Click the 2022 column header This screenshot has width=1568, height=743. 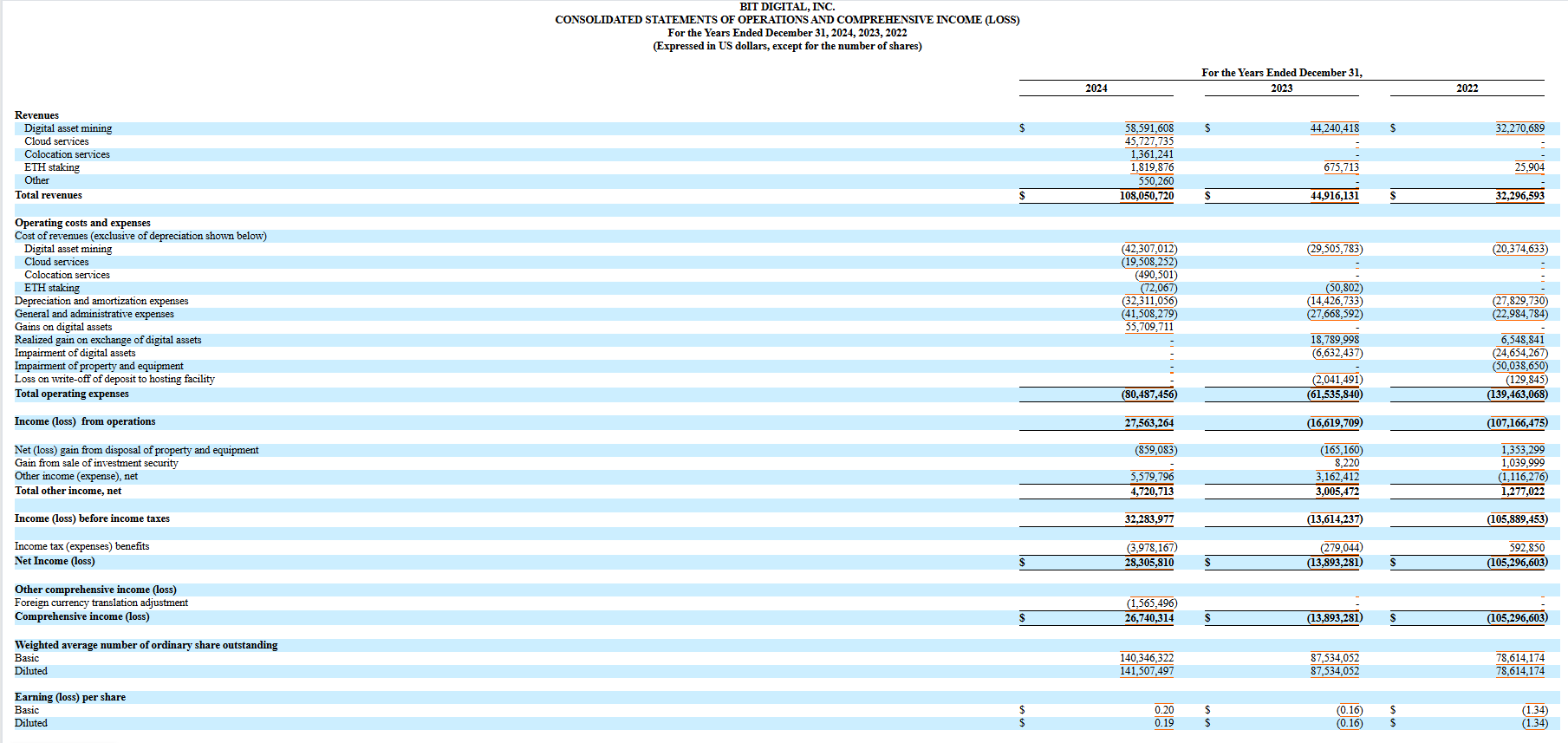(1467, 88)
